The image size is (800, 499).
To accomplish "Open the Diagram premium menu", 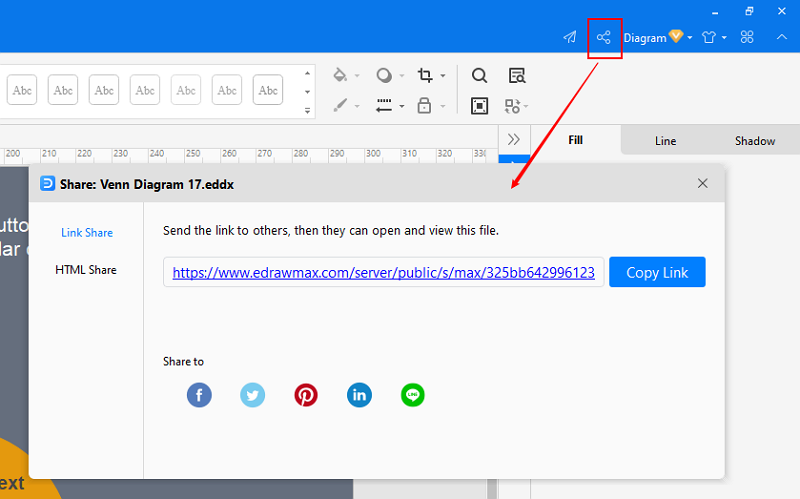I will pyautogui.click(x=658, y=37).
